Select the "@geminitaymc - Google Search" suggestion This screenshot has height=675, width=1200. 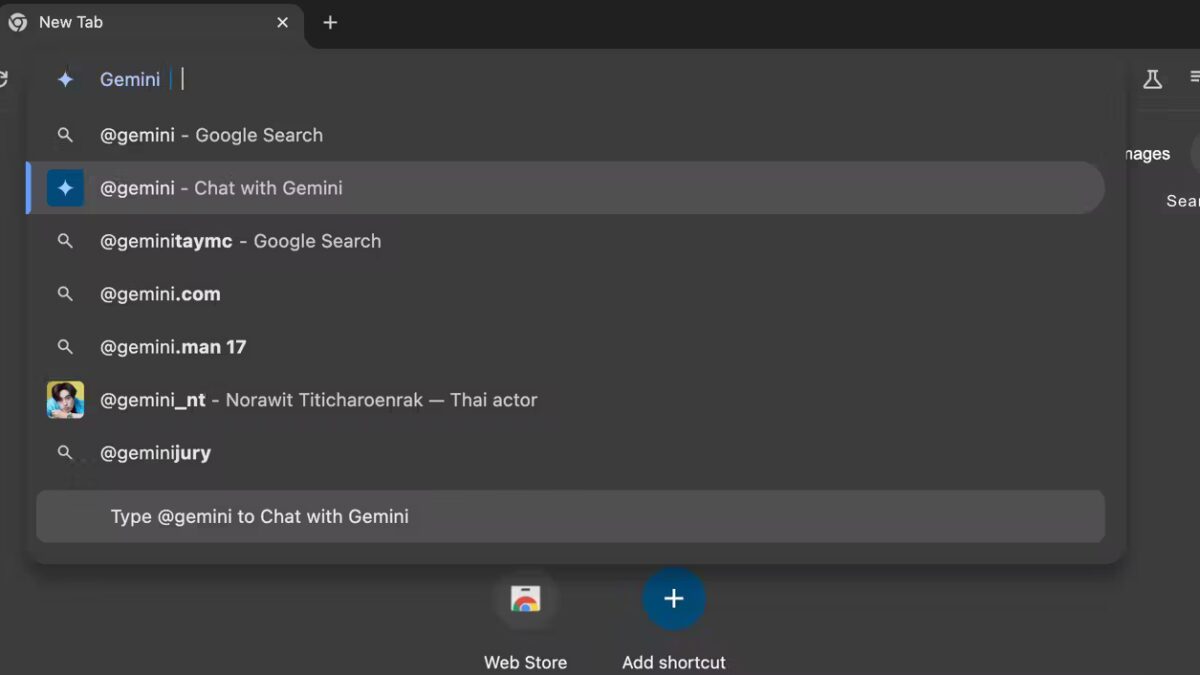(240, 240)
